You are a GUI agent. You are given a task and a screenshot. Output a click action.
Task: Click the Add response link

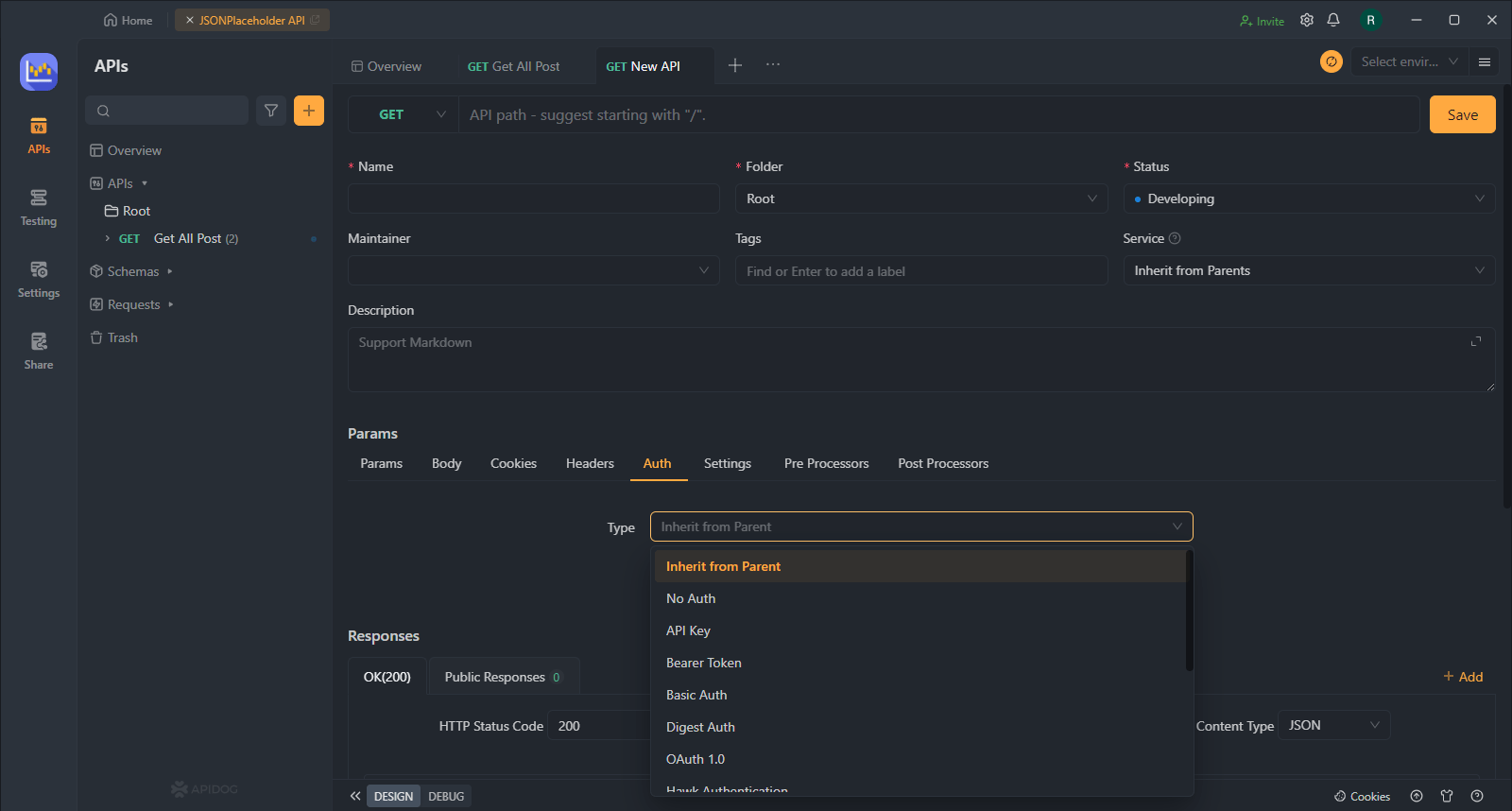(x=1463, y=677)
